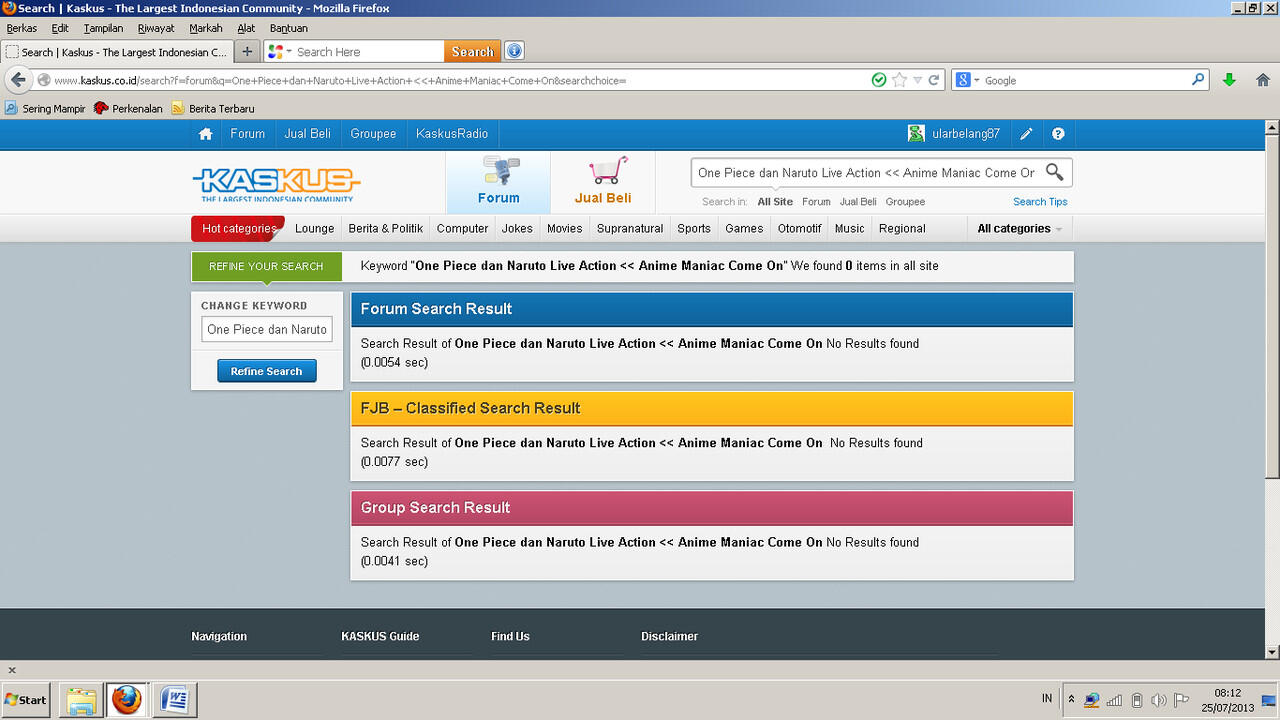
Task: Click the network tray icon
Action: pos(1091,700)
